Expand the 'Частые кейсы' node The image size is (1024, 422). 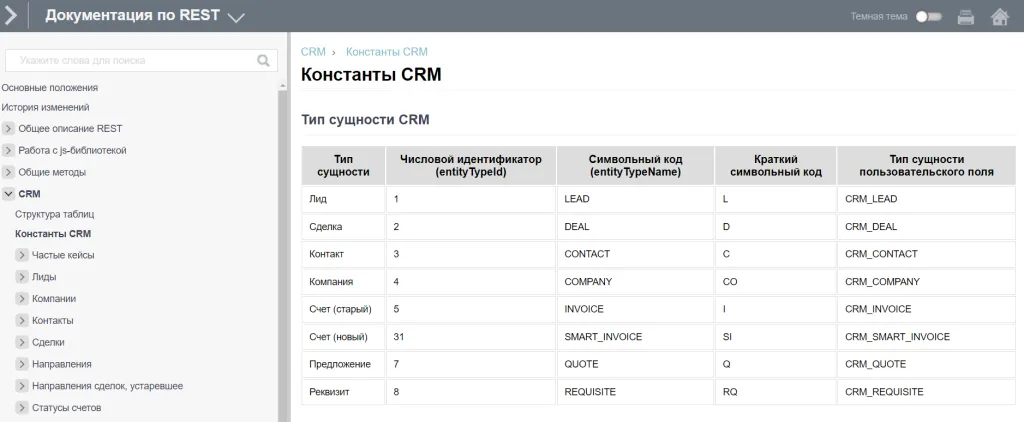pos(22,256)
